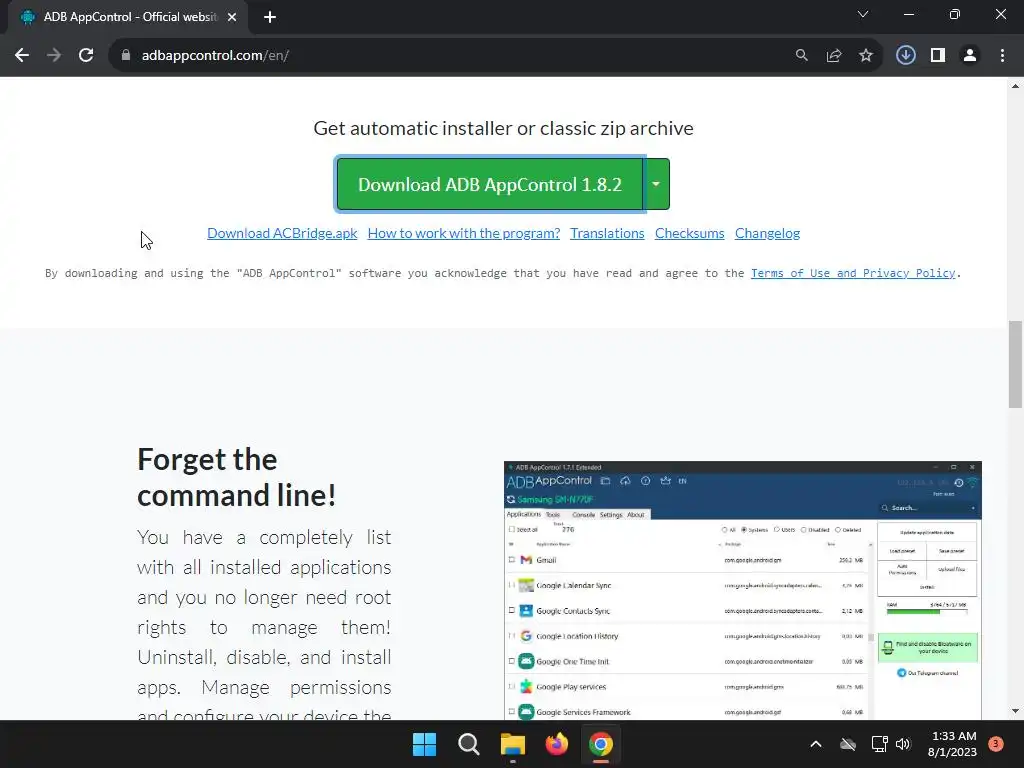Open the volume control tray icon
Viewport: 1024px width, 768px height.
tap(903, 744)
